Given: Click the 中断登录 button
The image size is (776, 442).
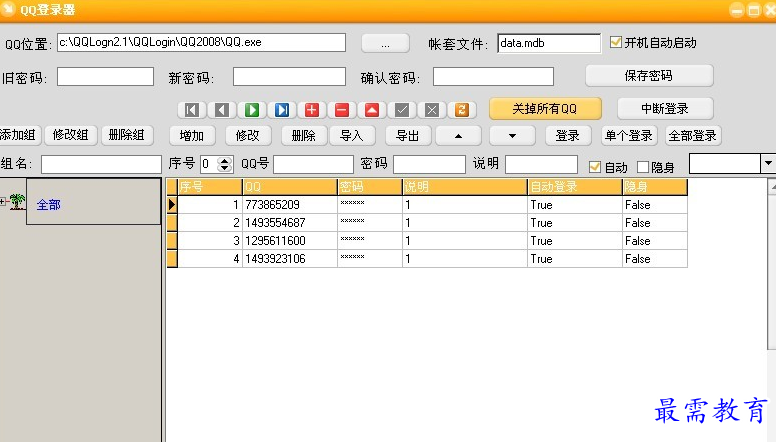Looking at the screenshot, I should 665,109.
